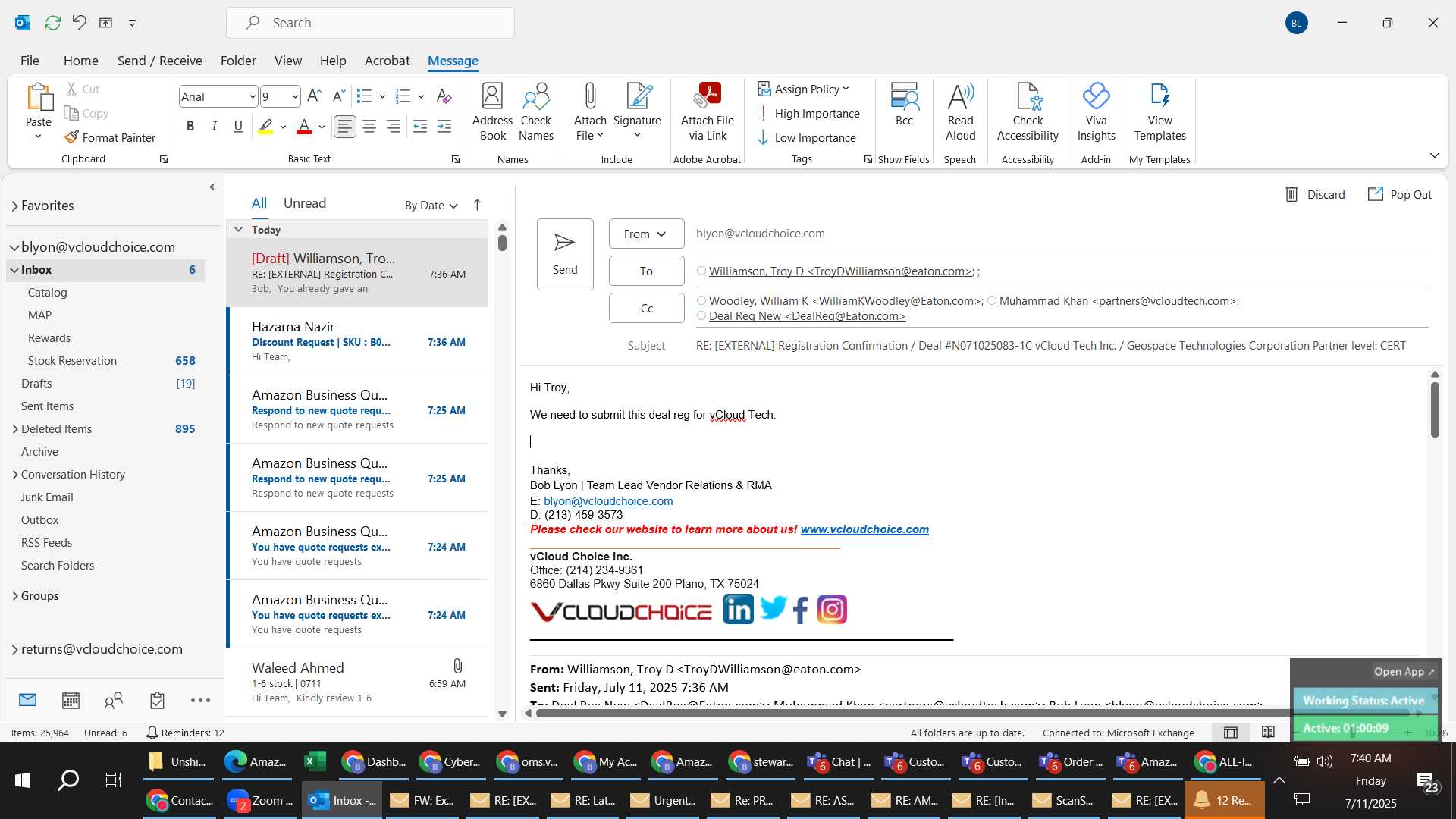The height and width of the screenshot is (819, 1456).
Task: Click in the Search box
Action: point(370,23)
